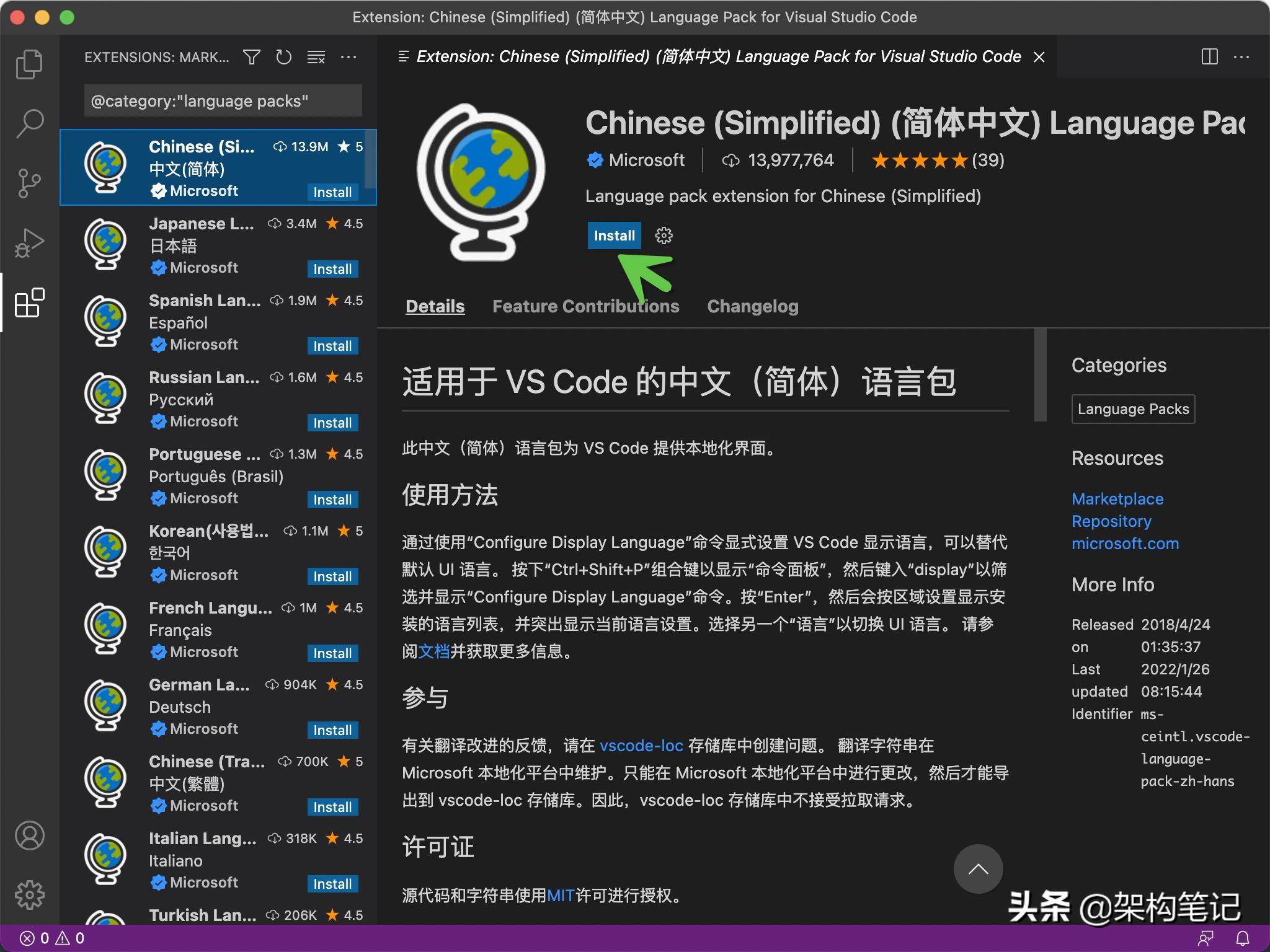Close the Chinese language pack extension tab
Screen dimensions: 1270x952
coord(1039,57)
